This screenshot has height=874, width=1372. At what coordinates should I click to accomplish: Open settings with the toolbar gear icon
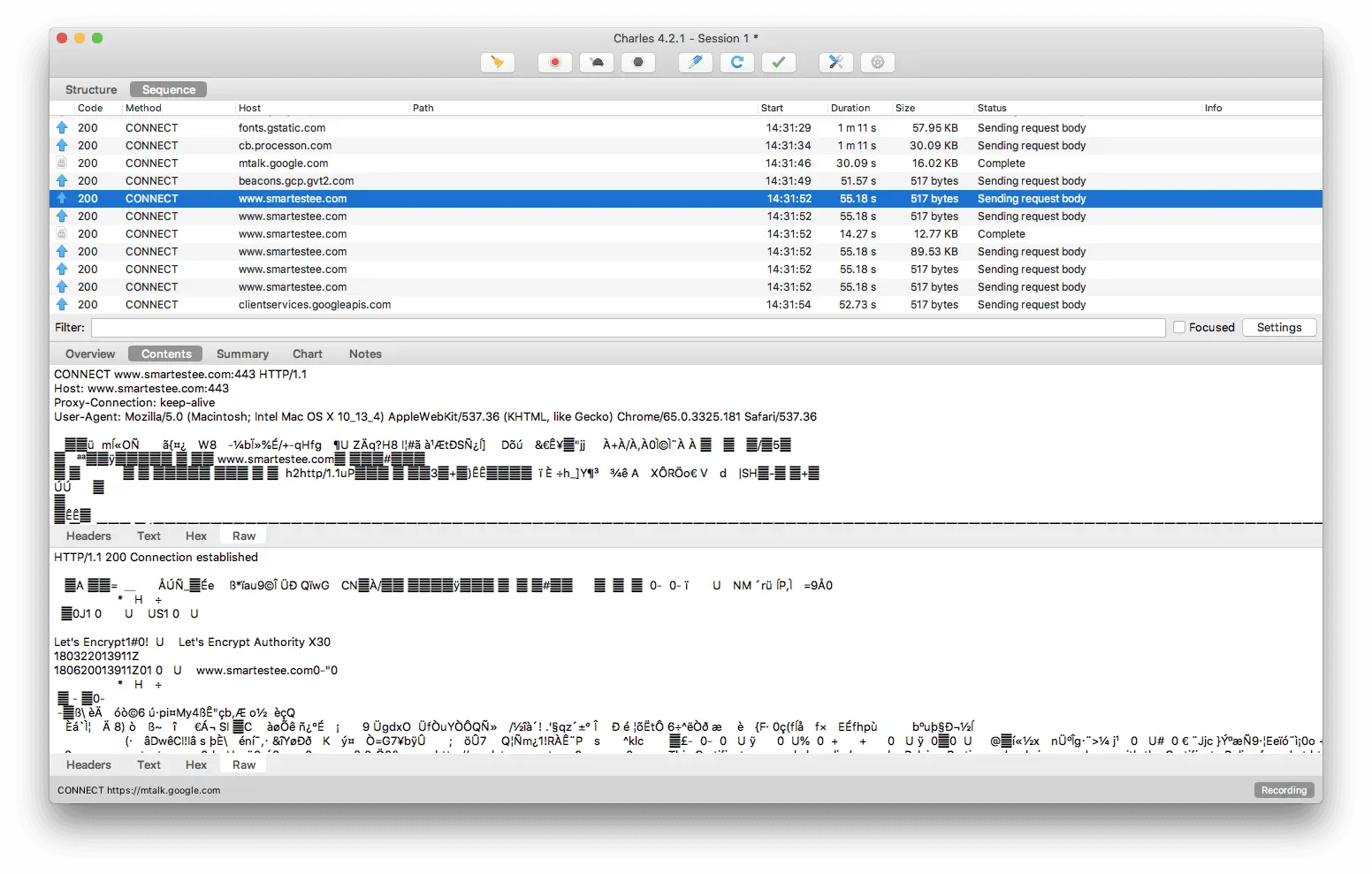878,62
